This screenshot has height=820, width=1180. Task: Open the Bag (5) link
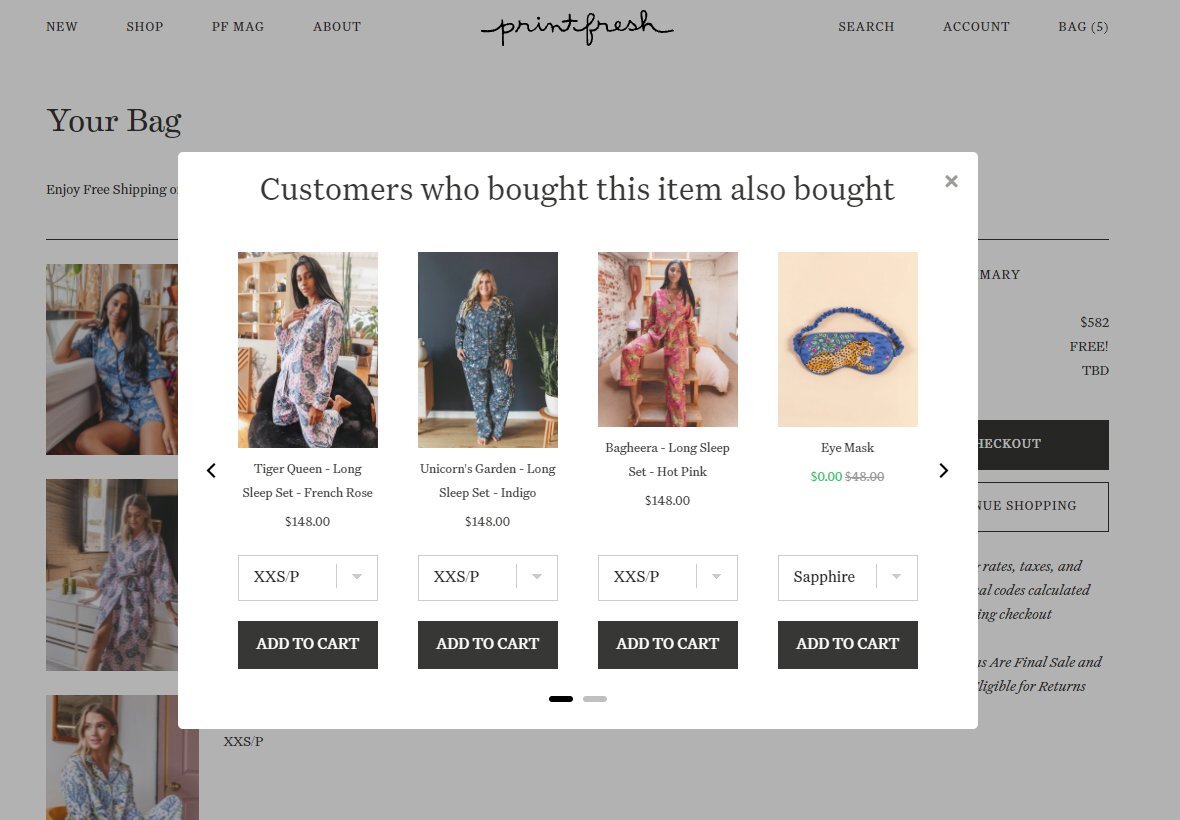[1083, 27]
